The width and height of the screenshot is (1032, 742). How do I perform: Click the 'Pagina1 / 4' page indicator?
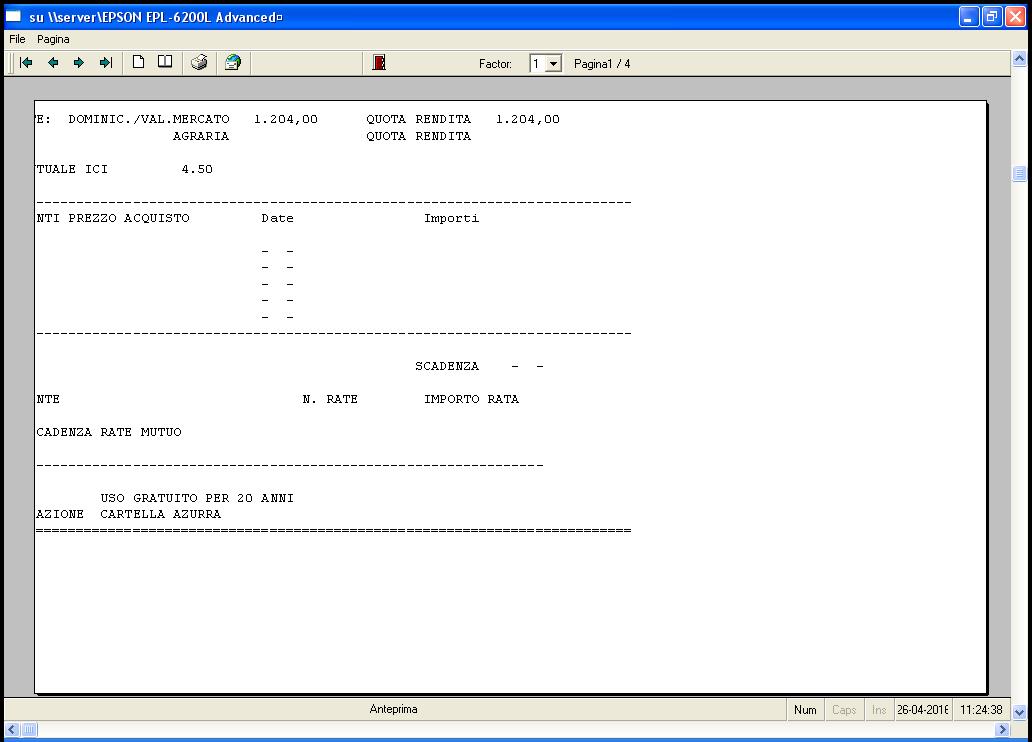coord(602,64)
